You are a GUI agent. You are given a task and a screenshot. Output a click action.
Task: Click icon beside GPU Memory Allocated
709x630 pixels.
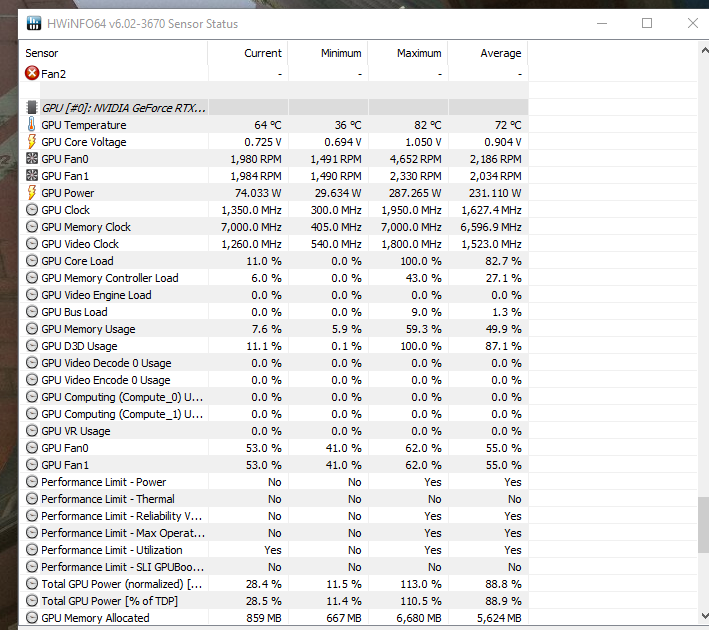[x=32, y=617]
